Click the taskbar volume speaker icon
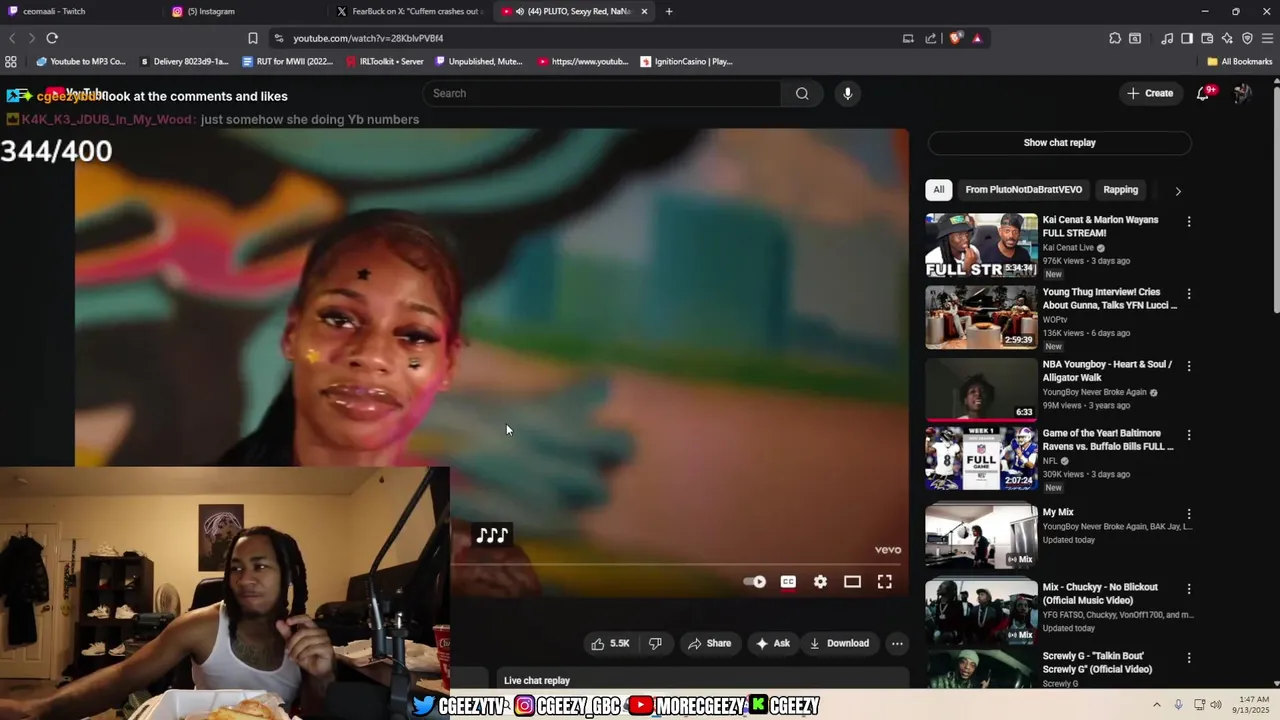 [1215, 705]
